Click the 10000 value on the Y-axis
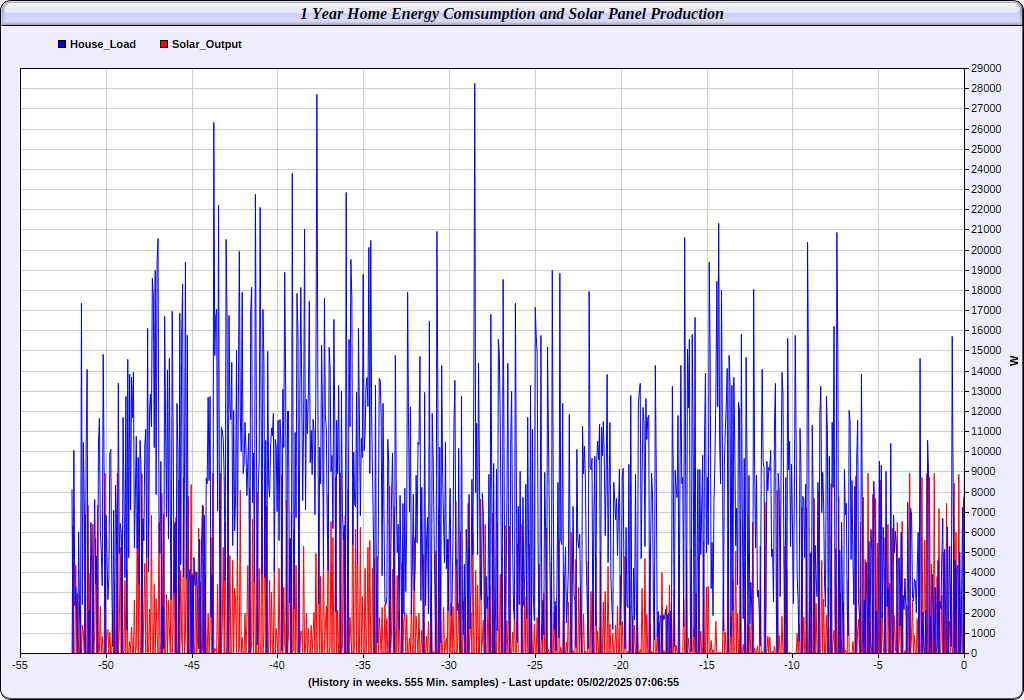The width and height of the screenshot is (1024, 700). [985, 452]
